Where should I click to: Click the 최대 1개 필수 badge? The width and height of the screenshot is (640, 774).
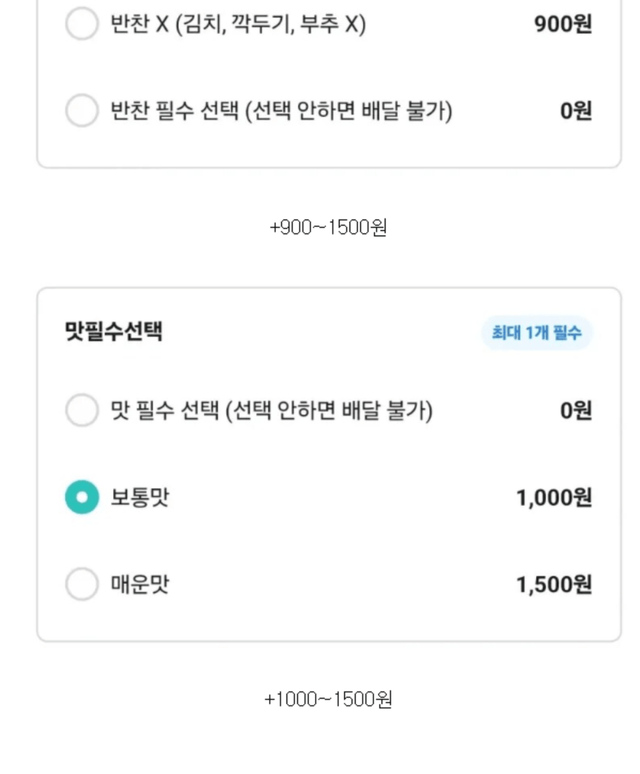point(536,333)
